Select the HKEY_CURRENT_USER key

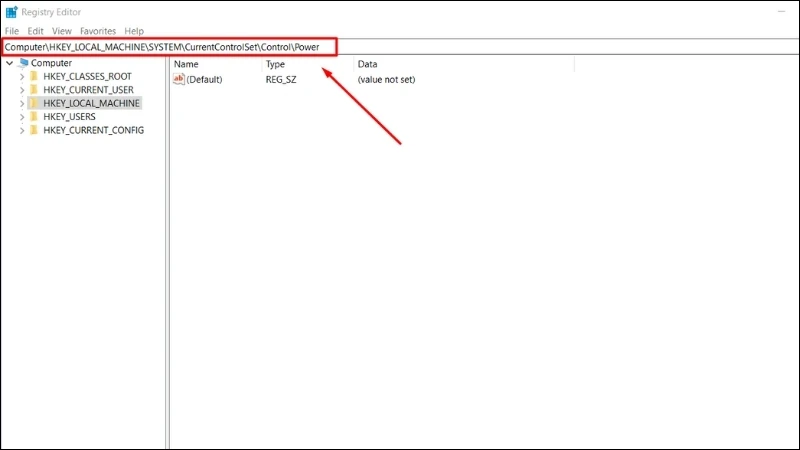pyautogui.click(x=88, y=90)
